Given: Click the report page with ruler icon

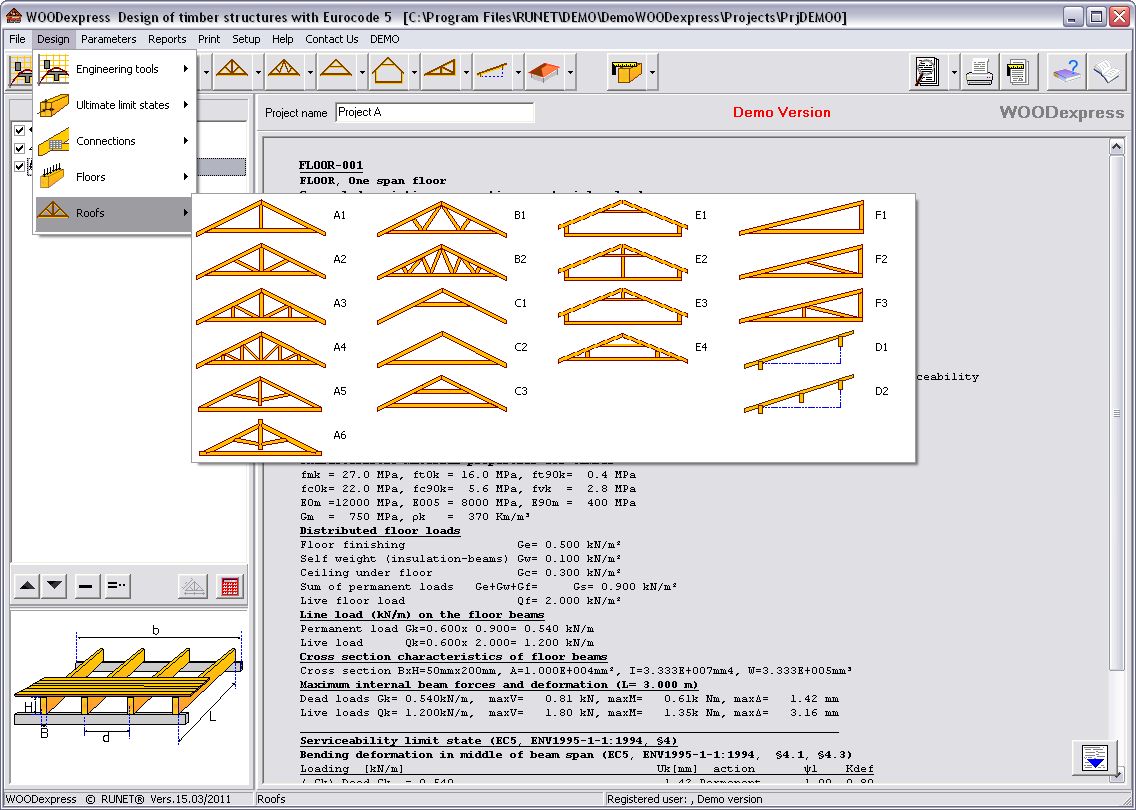Looking at the screenshot, I should pyautogui.click(x=1018, y=72).
